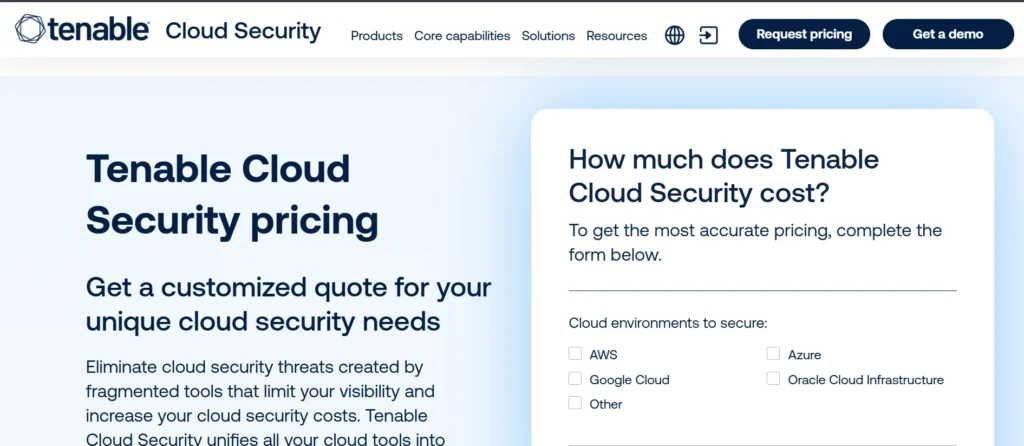Click the Get a demo button
Screen dimensions: 1024x446
click(x=948, y=34)
